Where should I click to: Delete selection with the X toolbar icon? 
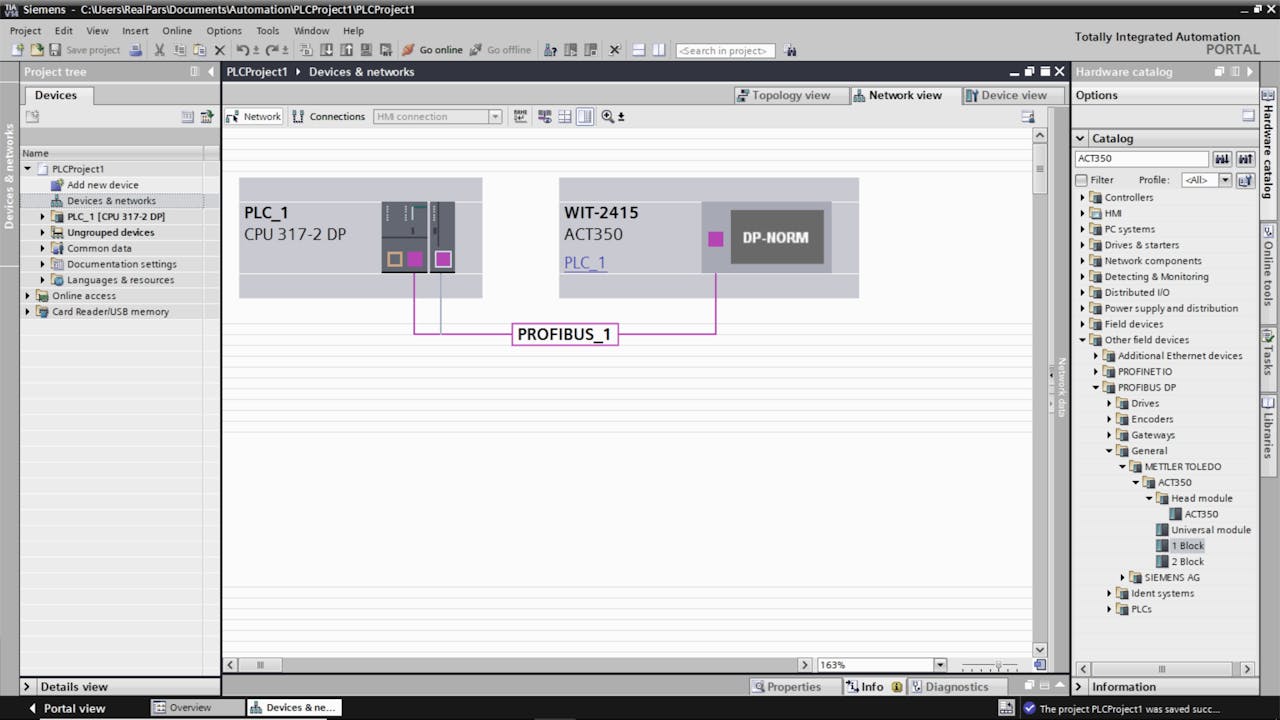click(219, 50)
